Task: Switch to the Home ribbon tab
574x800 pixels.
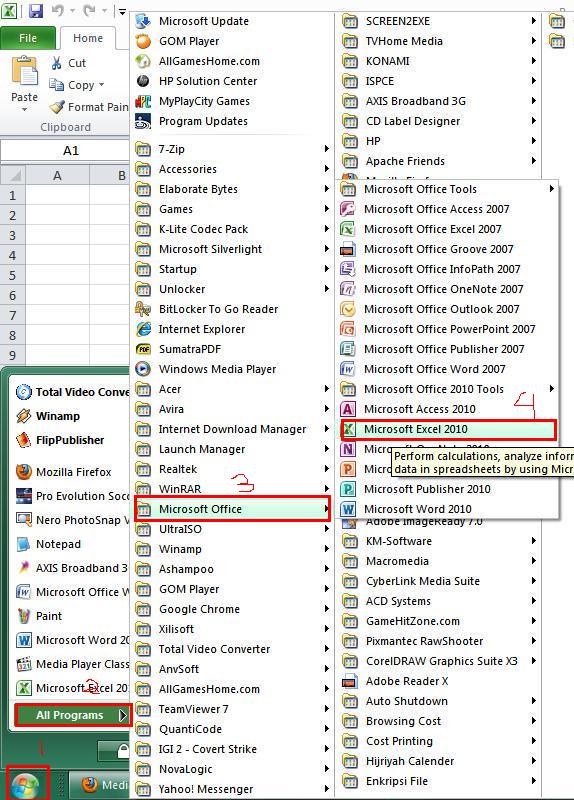Action: point(88,38)
